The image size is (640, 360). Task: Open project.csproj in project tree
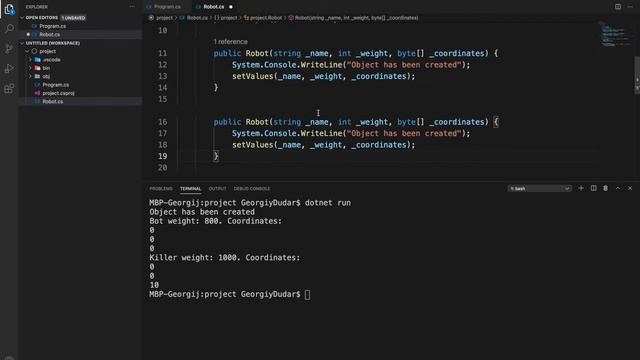click(58, 93)
